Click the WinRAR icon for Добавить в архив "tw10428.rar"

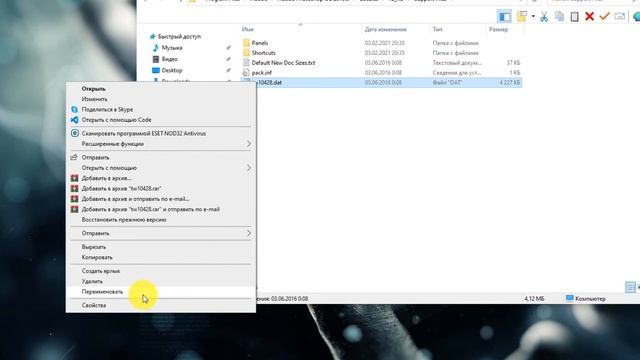(74, 189)
